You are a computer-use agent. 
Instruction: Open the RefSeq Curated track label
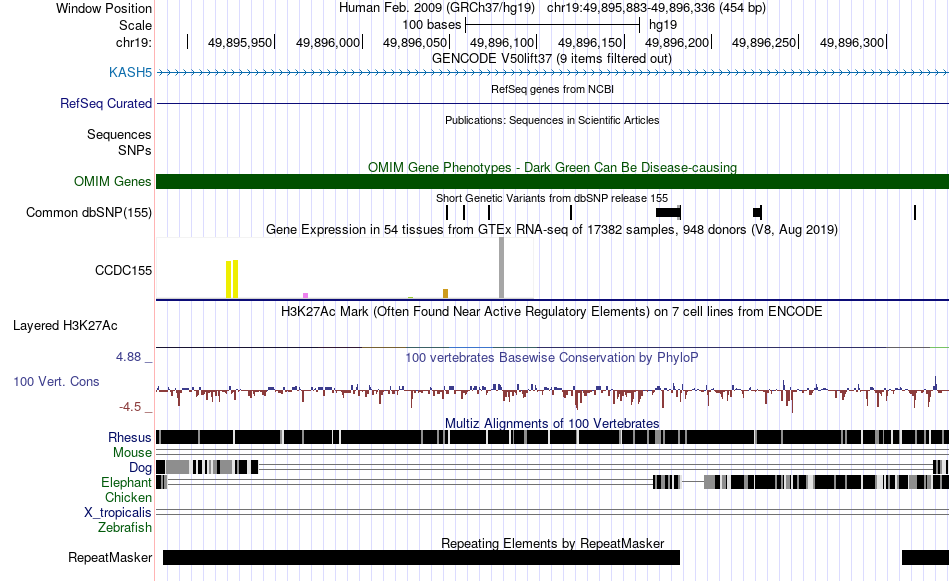click(105, 104)
